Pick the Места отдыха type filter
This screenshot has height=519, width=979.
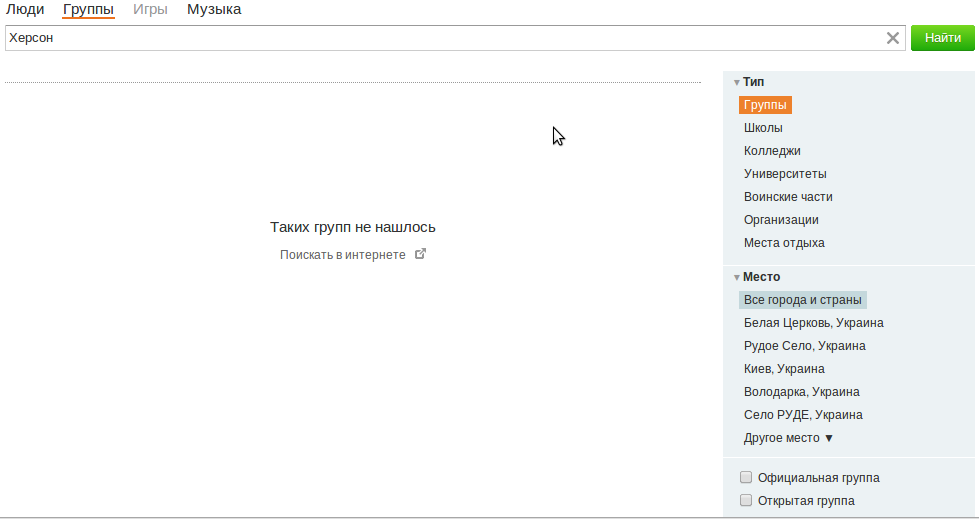[x=784, y=243]
